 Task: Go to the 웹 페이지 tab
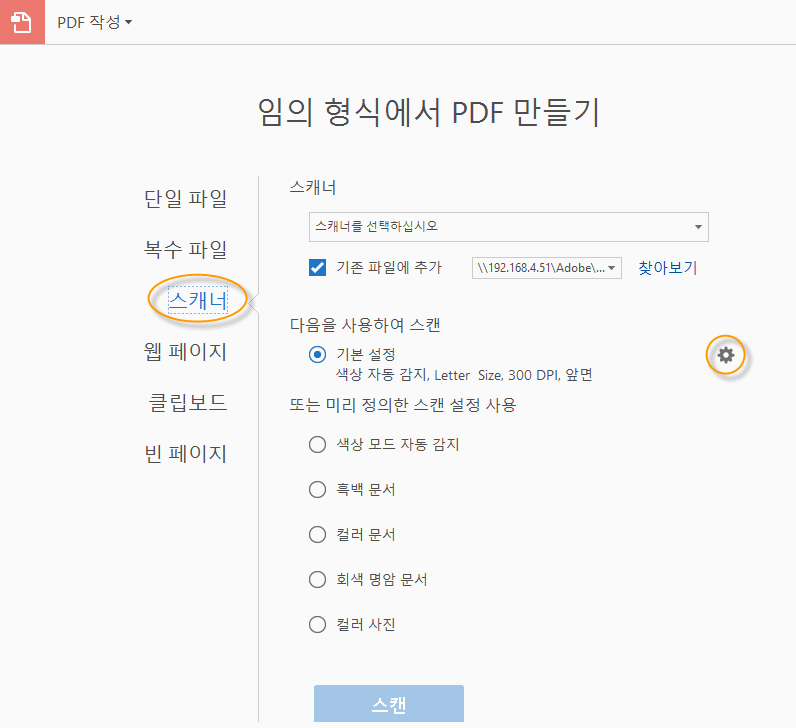(x=186, y=352)
